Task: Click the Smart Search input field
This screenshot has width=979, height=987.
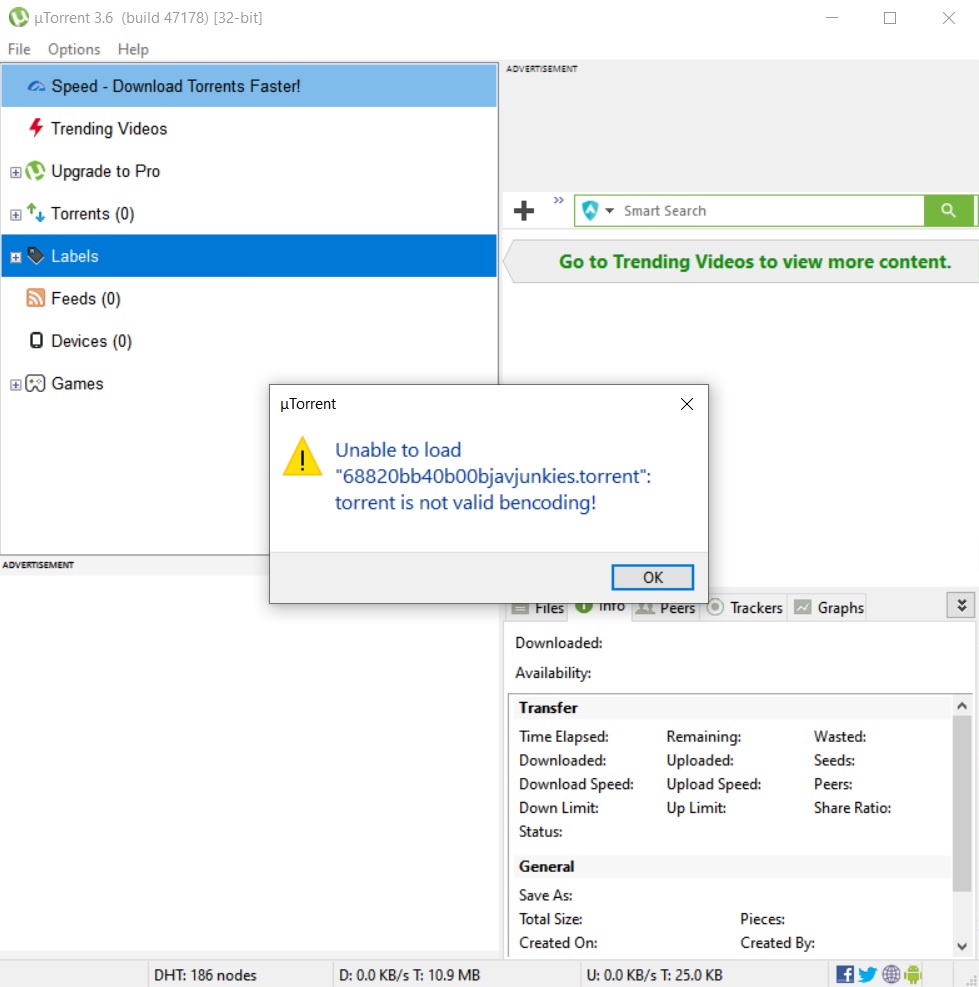Action: (x=771, y=211)
